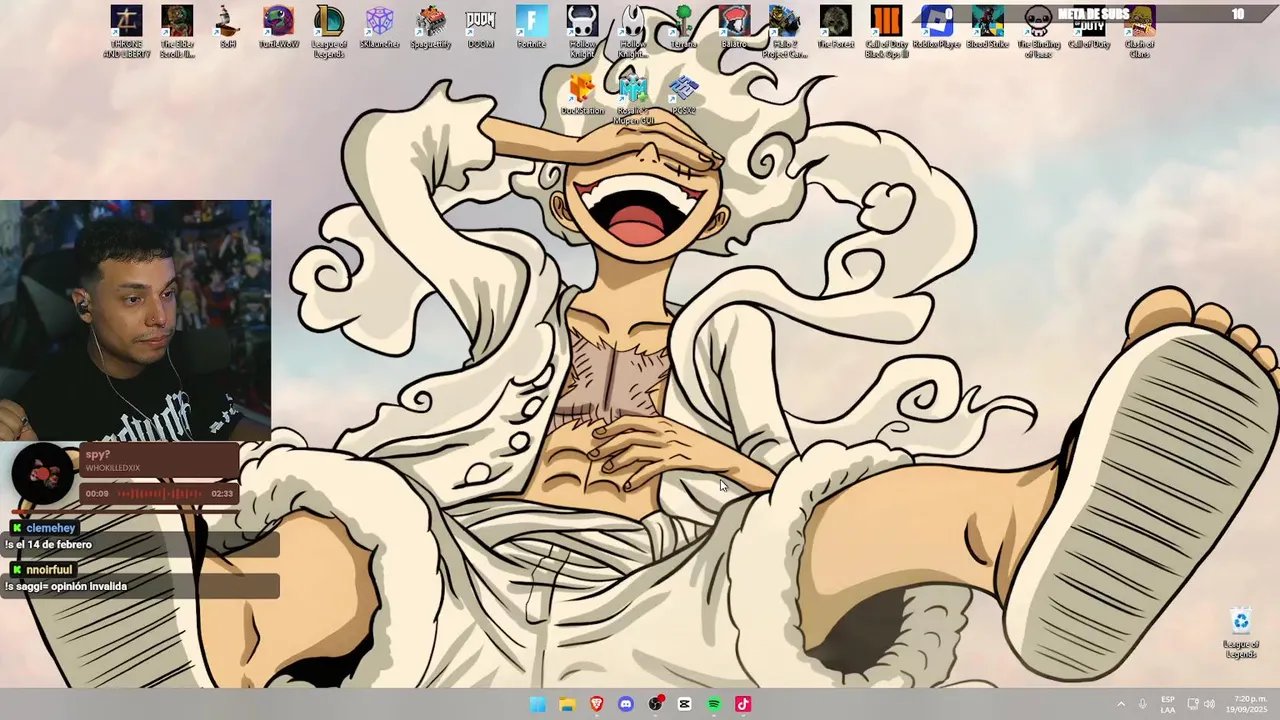Image resolution: width=1280 pixels, height=720 pixels.
Task: Select the DOOM desktop shortcut
Action: [x=481, y=27]
